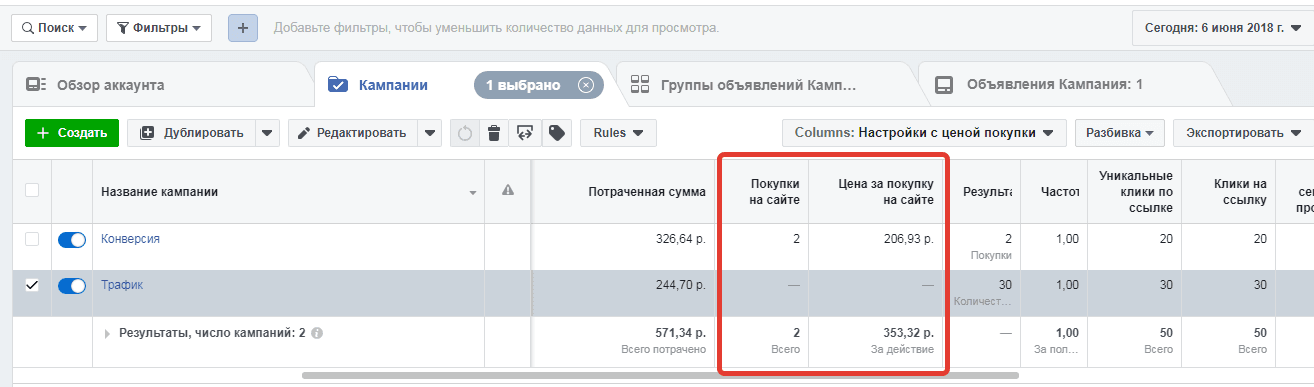The image size is (1314, 387).
Task: Click the folder icon on Кампании tab
Action: point(337,85)
